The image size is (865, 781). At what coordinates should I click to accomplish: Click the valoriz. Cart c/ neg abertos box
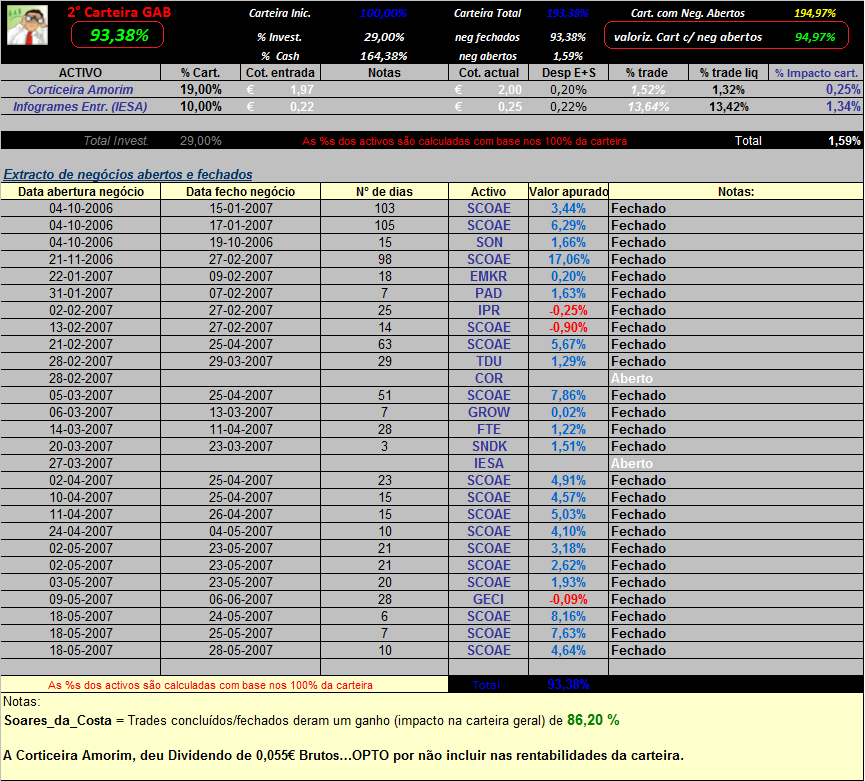click(x=731, y=37)
